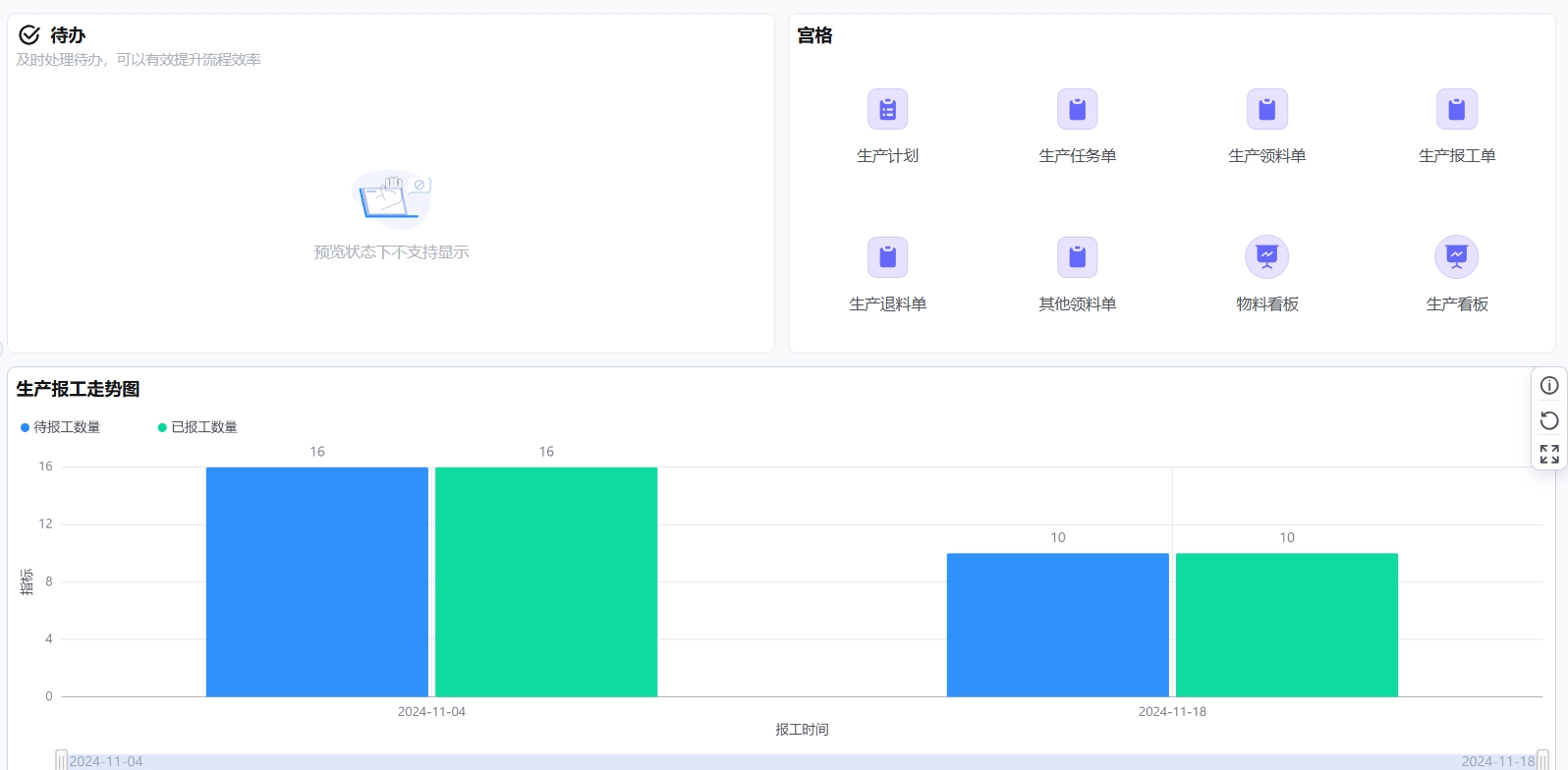Toggle the 待报工数量 legend series

[61, 427]
